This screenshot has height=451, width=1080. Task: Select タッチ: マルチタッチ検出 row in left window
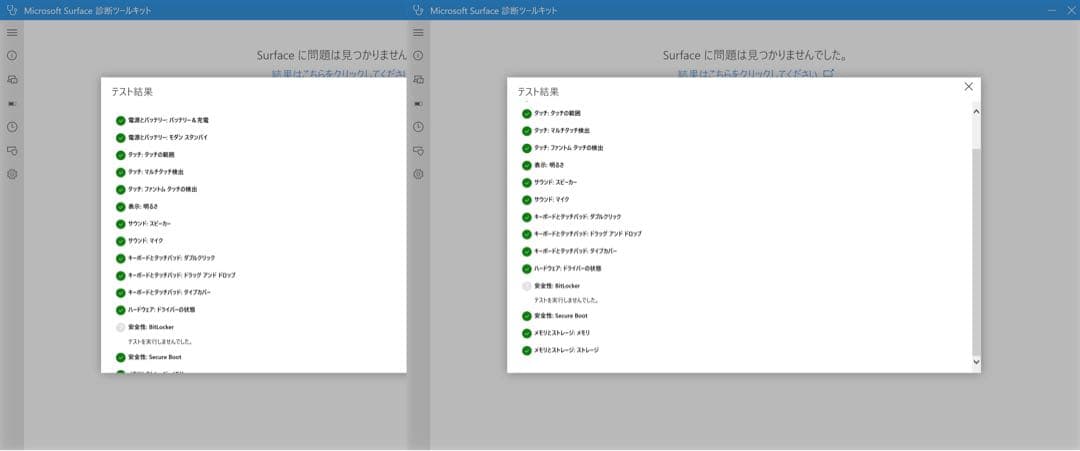point(156,172)
